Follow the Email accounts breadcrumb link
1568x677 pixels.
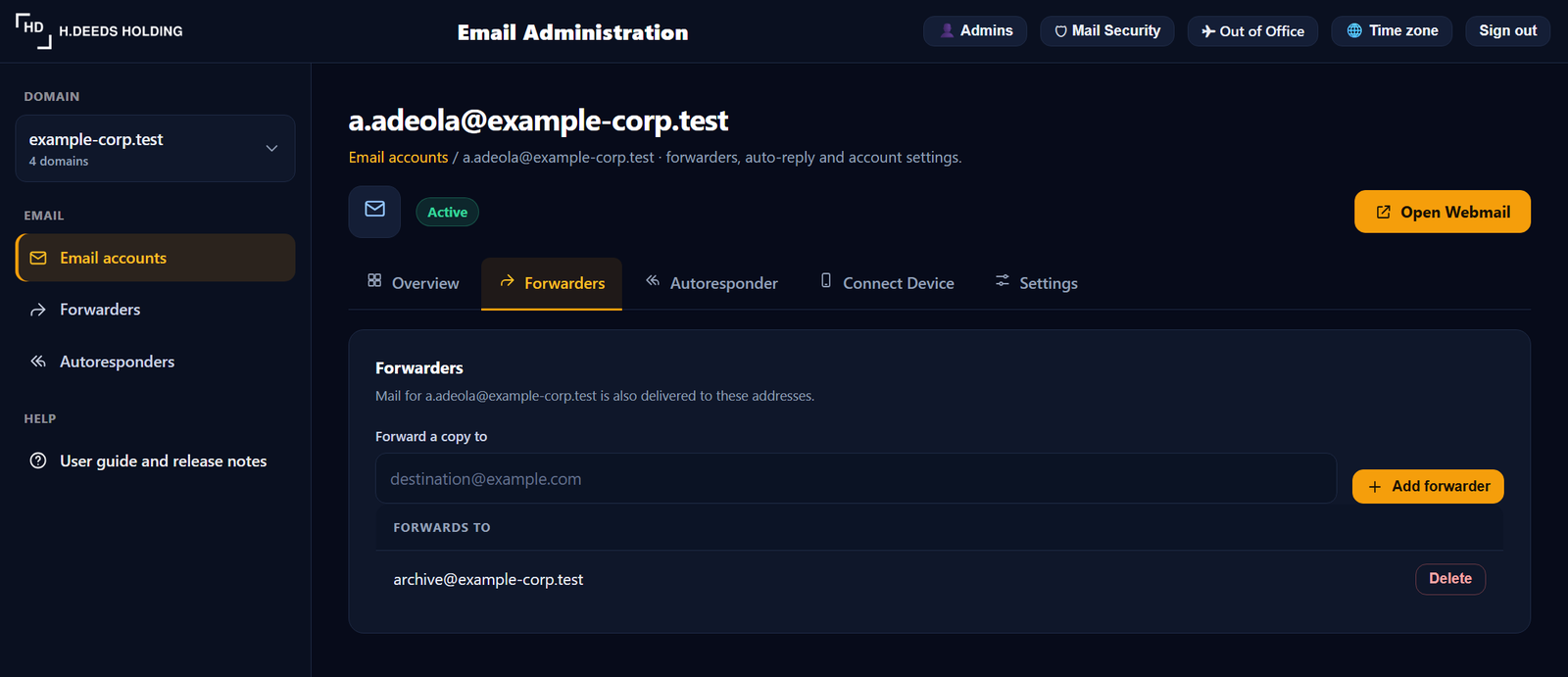tap(398, 157)
